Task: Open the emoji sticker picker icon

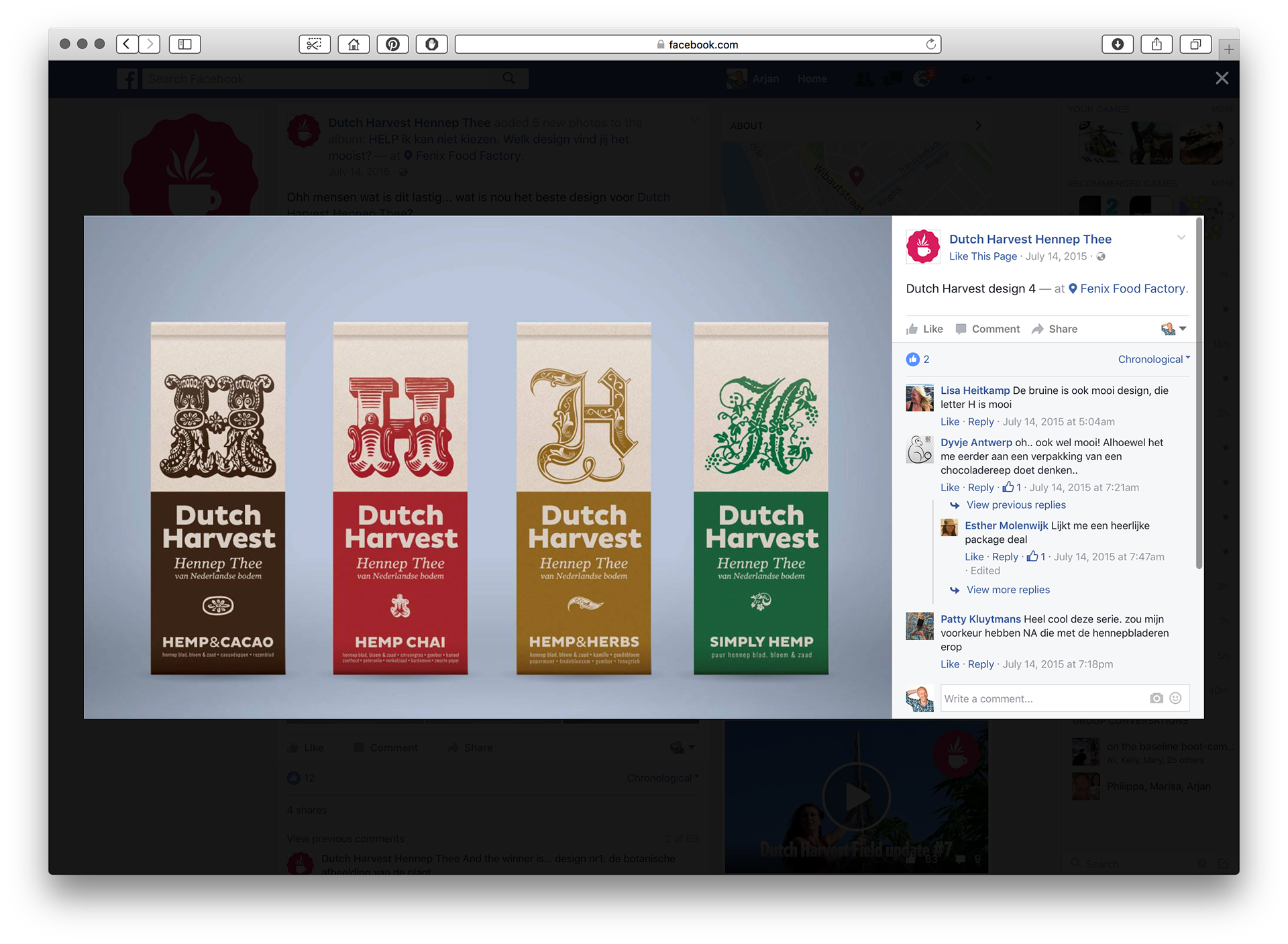Action: tap(1175, 698)
